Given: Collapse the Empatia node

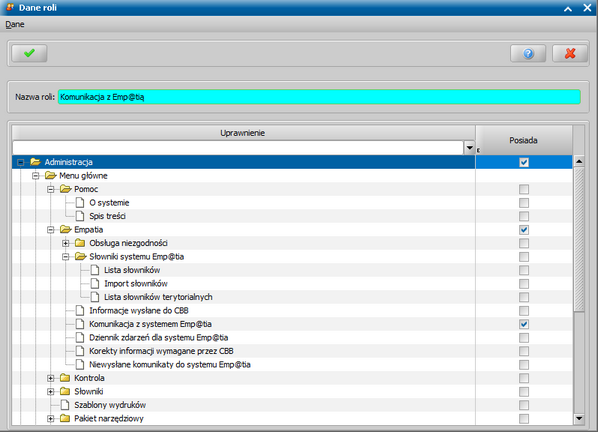Looking at the screenshot, I should (50, 230).
